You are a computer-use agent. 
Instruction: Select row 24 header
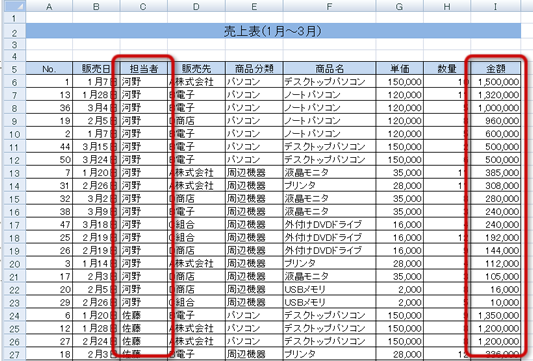click(14, 315)
